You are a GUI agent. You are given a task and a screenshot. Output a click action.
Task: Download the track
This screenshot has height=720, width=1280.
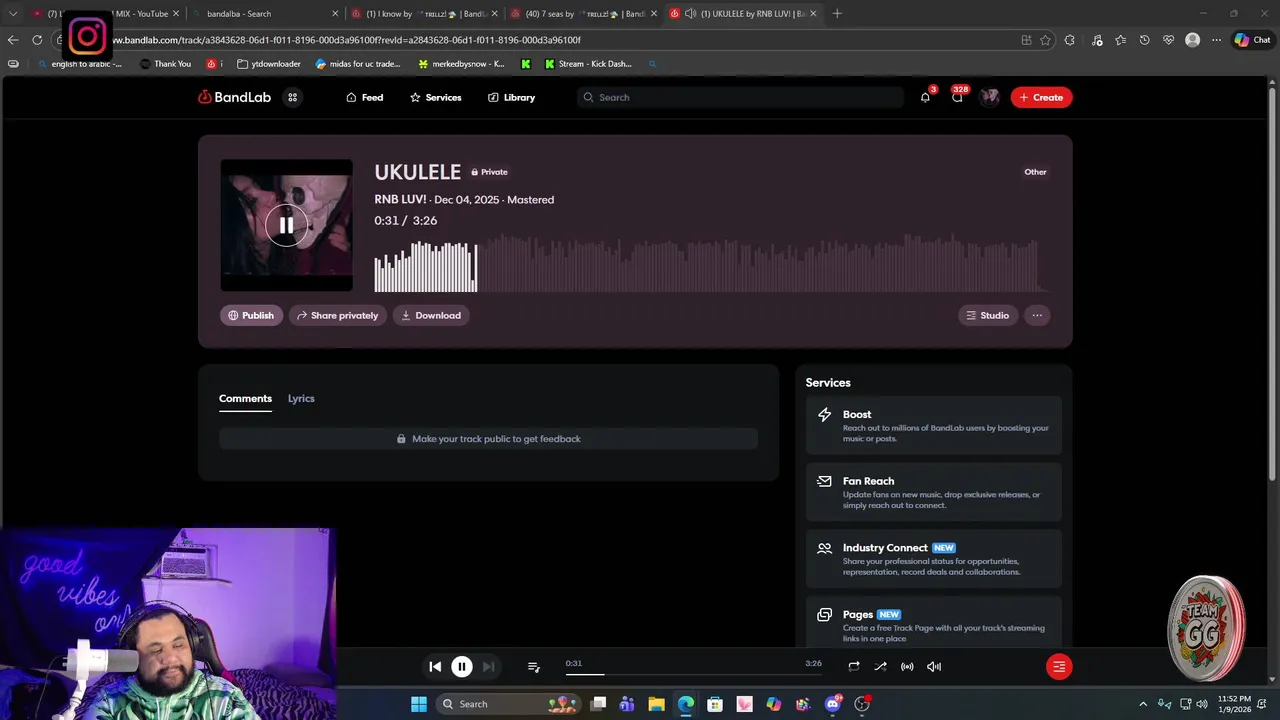tap(431, 315)
